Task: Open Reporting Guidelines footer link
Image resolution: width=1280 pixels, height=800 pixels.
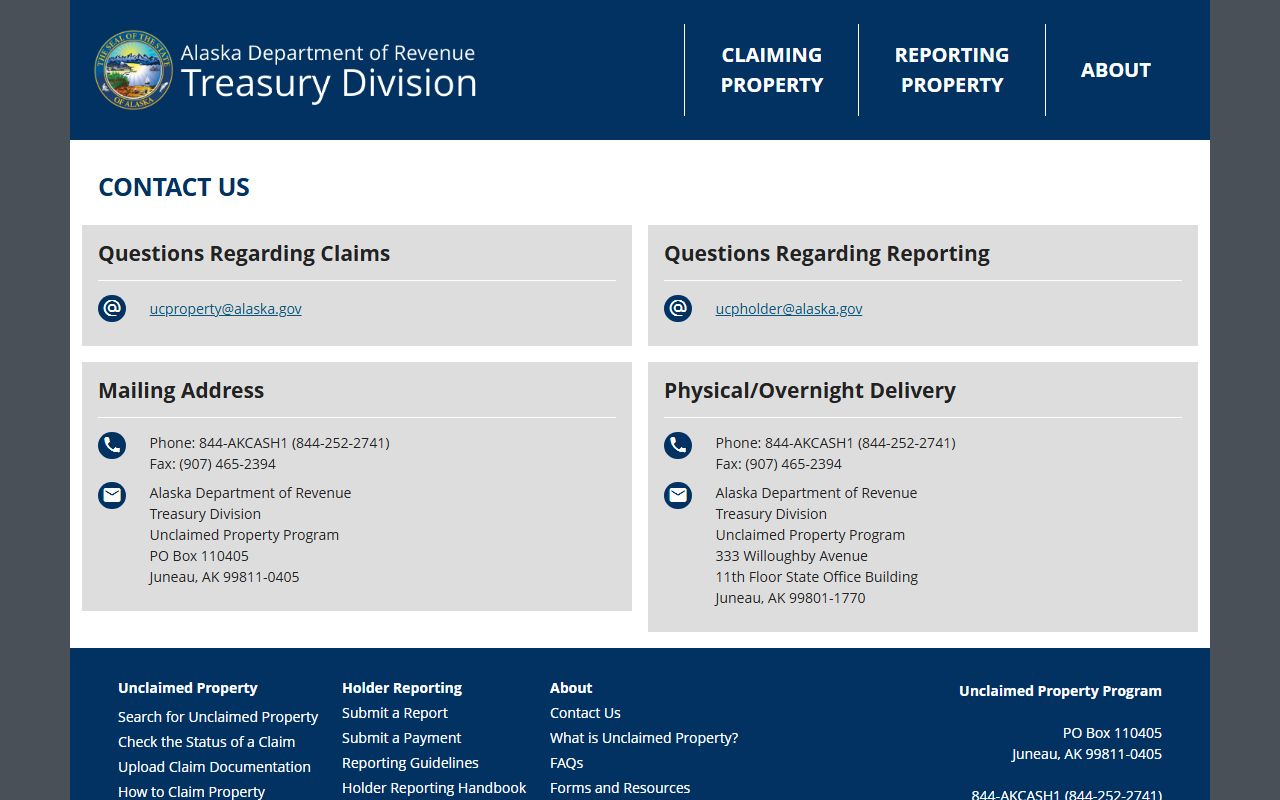Action: click(410, 763)
